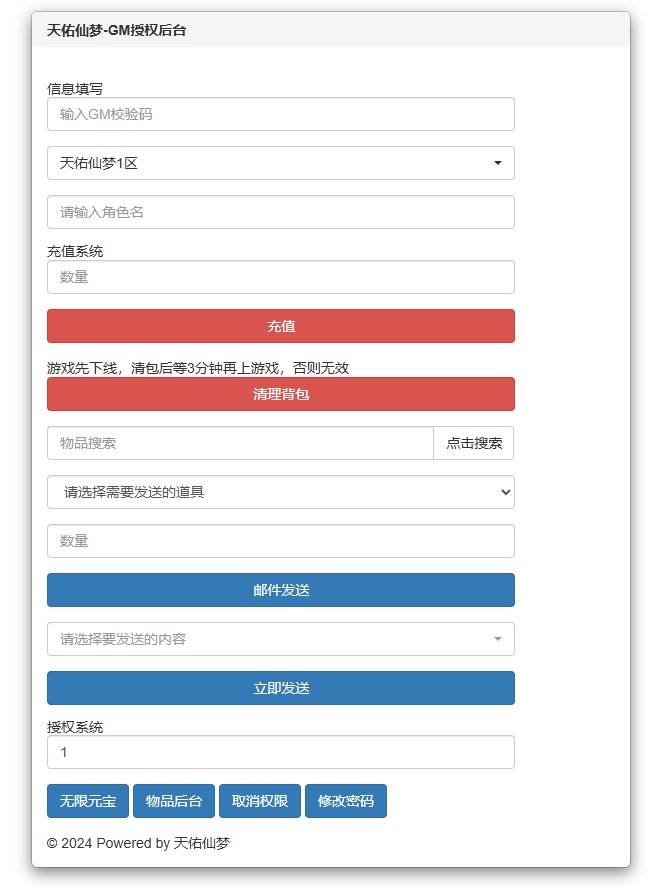Click the 无限元宝 unlimited yuanbao button
Viewport: 650px width, 887px height.
(x=87, y=801)
